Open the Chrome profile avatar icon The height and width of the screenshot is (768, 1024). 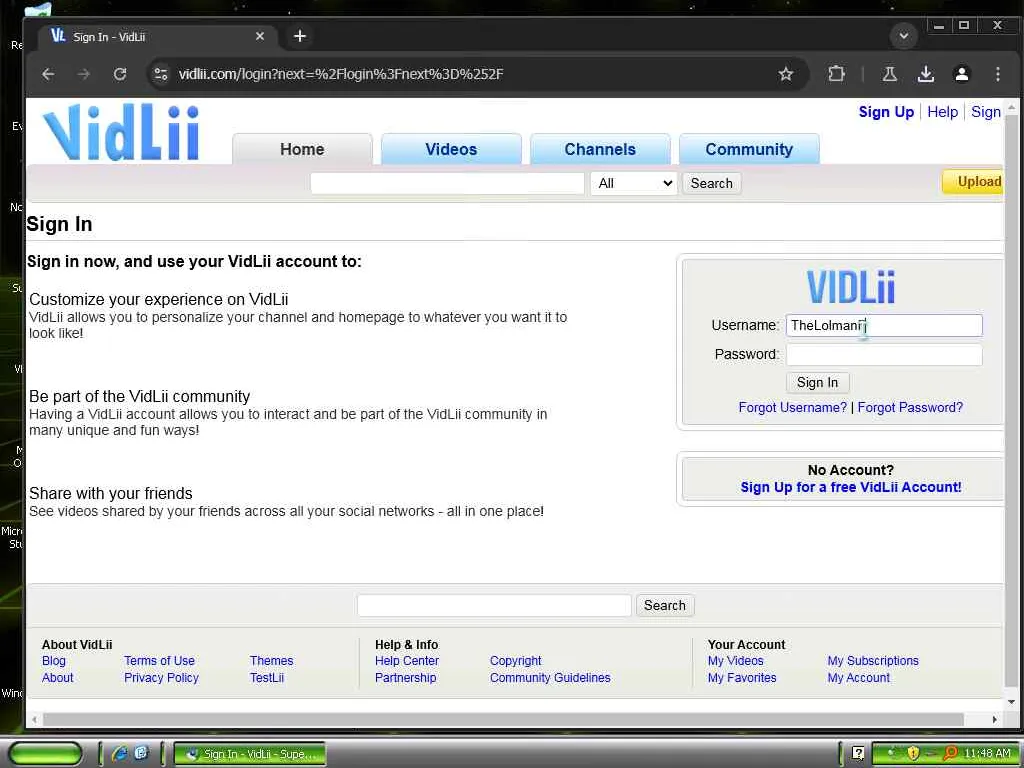(x=961, y=74)
